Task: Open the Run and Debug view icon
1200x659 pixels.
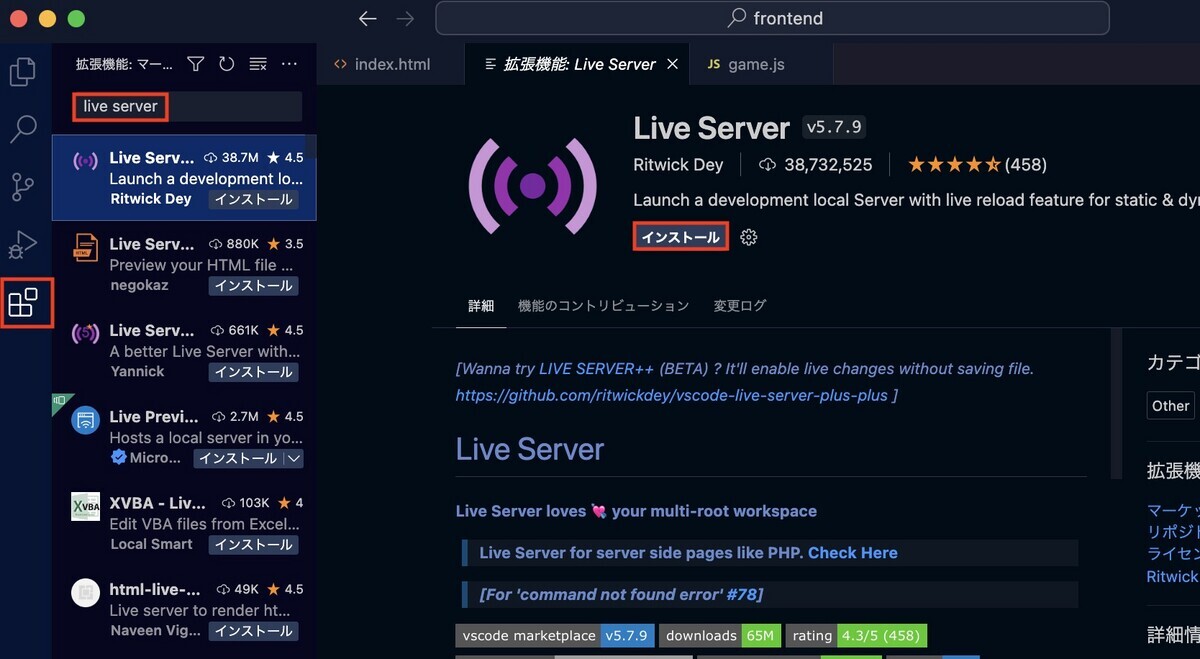Action: click(x=22, y=245)
